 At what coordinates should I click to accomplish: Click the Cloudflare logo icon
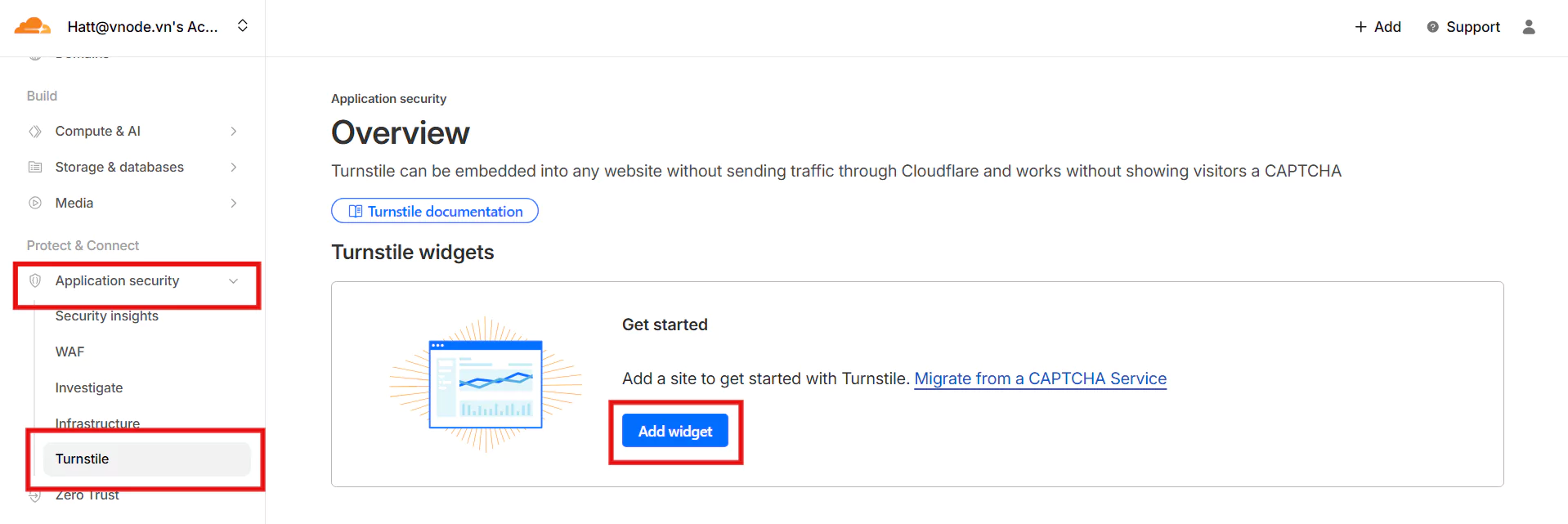pos(33,27)
